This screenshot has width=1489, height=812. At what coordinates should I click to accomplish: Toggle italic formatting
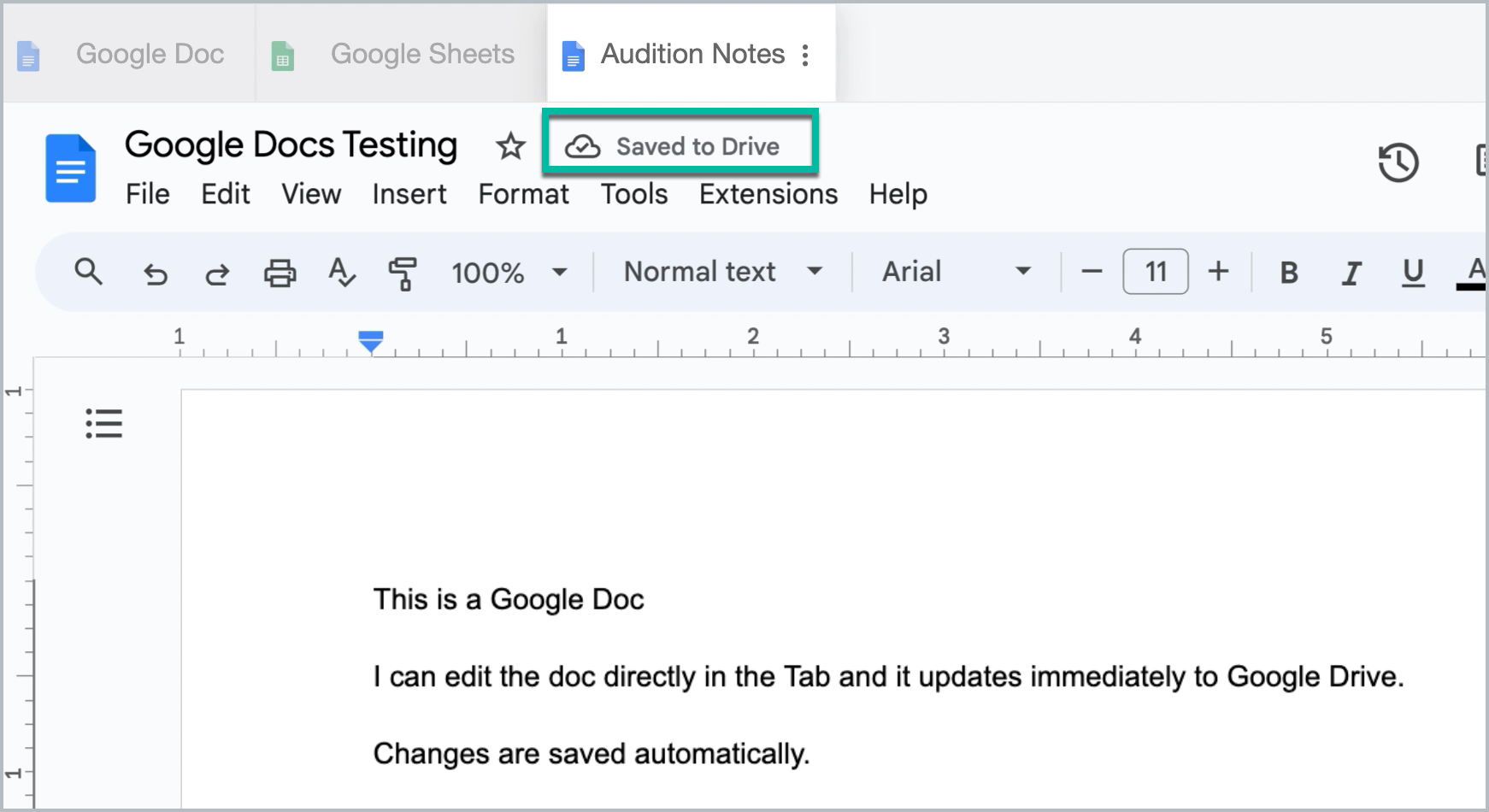click(x=1351, y=273)
